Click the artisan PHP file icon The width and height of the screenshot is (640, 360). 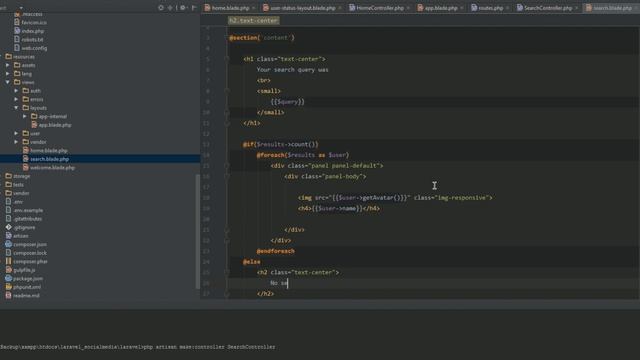(x=9, y=236)
